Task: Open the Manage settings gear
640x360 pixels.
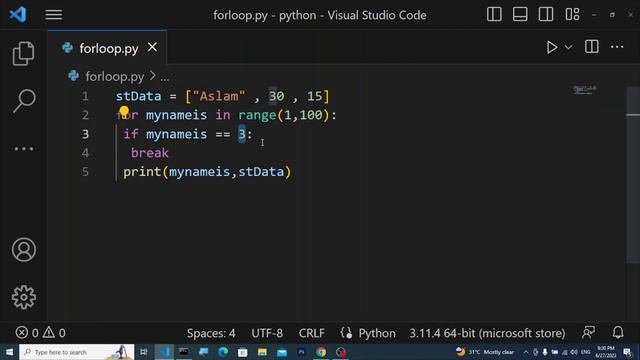Action: click(x=24, y=297)
